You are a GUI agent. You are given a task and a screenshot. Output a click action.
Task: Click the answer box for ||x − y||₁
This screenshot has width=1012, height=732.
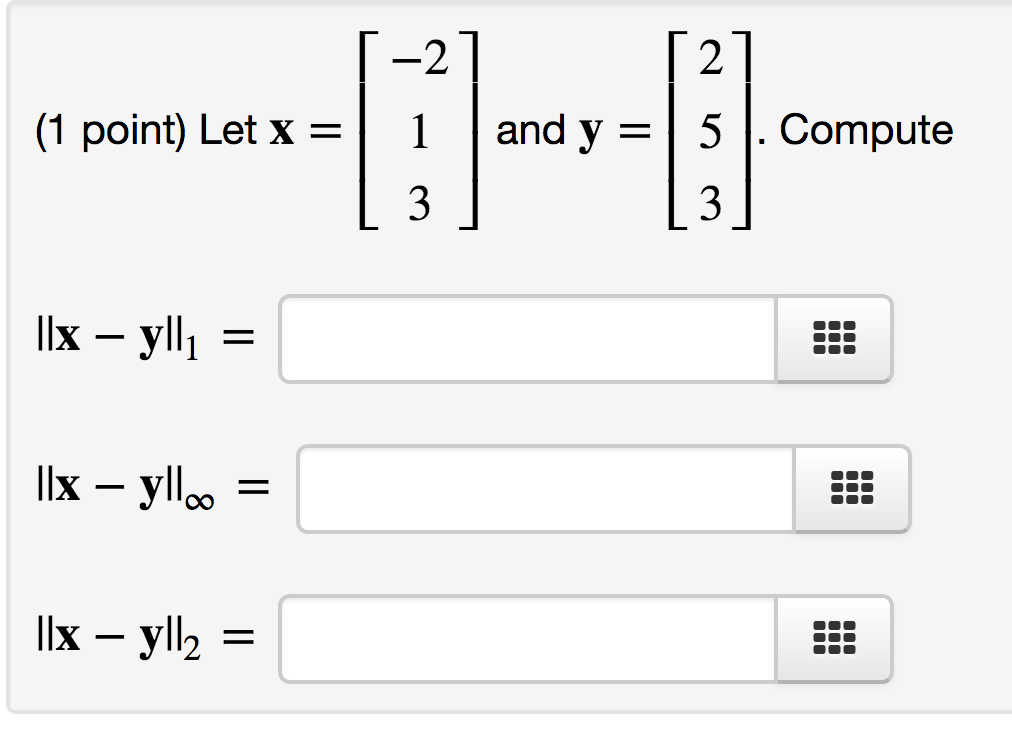point(528,339)
